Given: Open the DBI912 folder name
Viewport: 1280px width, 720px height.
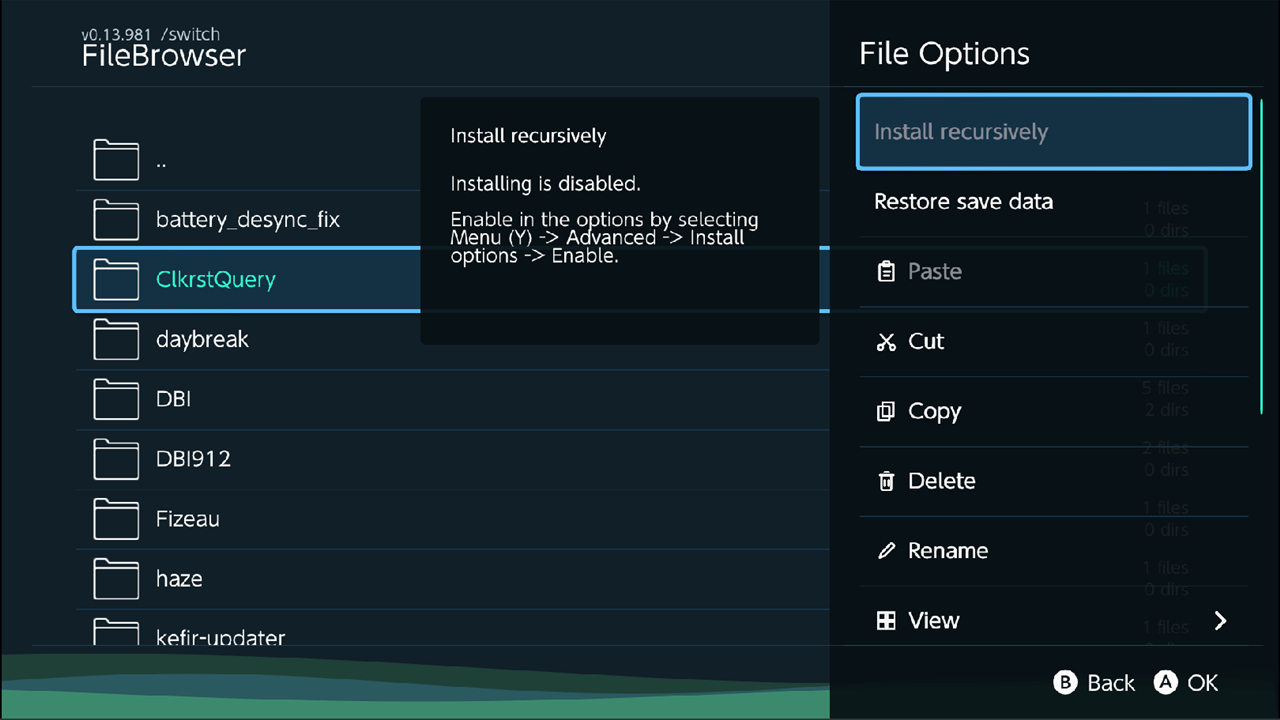Looking at the screenshot, I should pos(193,459).
